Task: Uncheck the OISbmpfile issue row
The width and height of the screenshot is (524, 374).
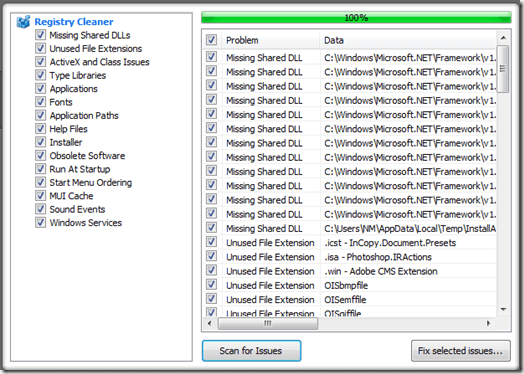Action: click(x=211, y=285)
